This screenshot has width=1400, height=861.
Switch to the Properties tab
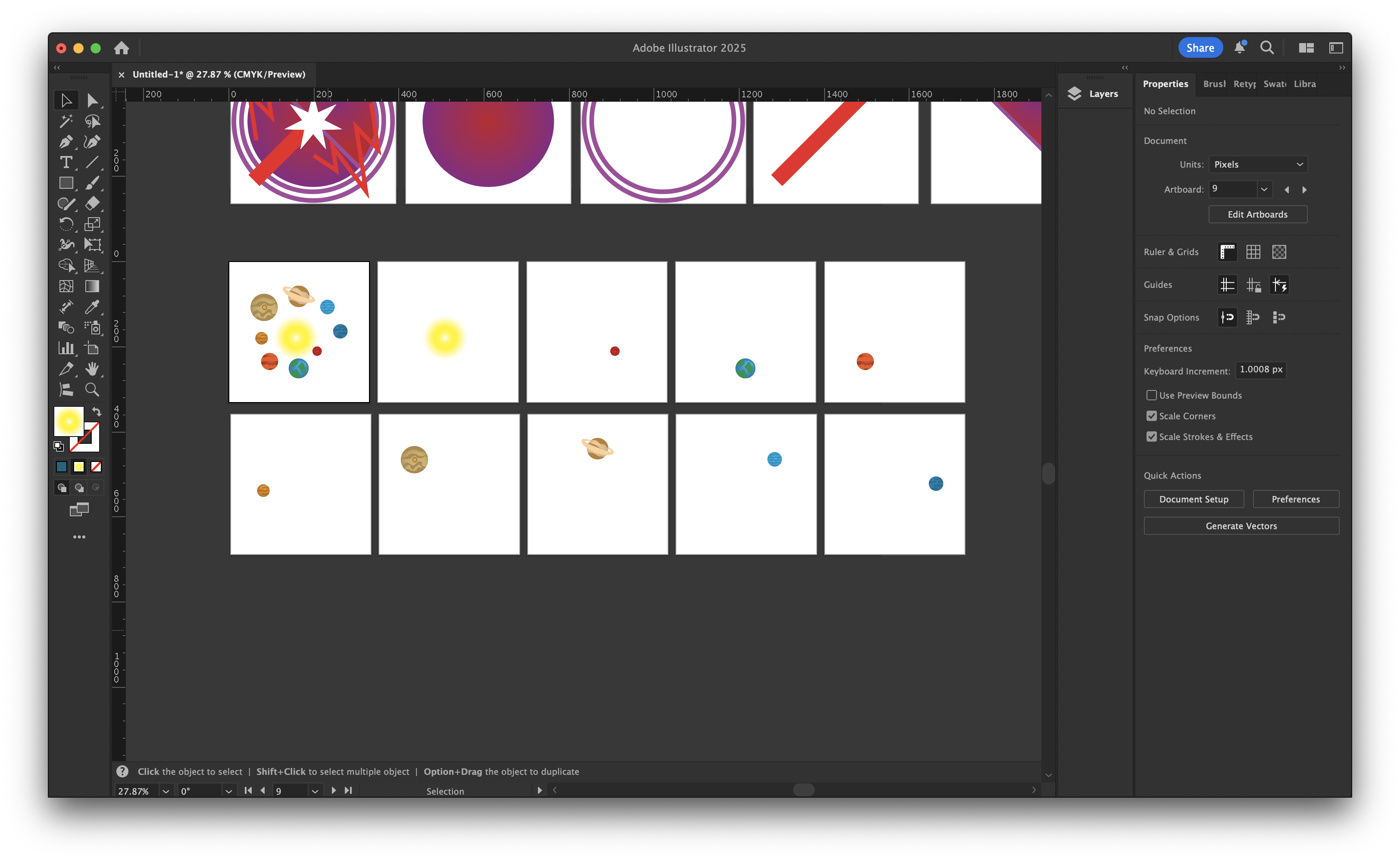click(1166, 84)
